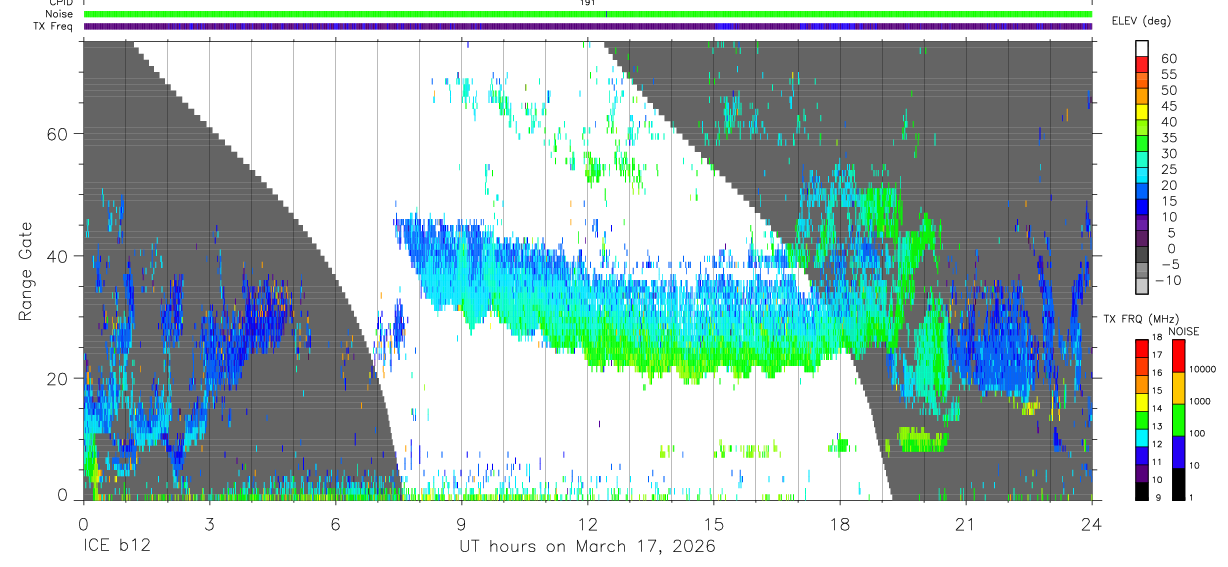Pick the light gray bottom segment of ELEV scale
This screenshot has height=567, width=1228.
(1143, 288)
